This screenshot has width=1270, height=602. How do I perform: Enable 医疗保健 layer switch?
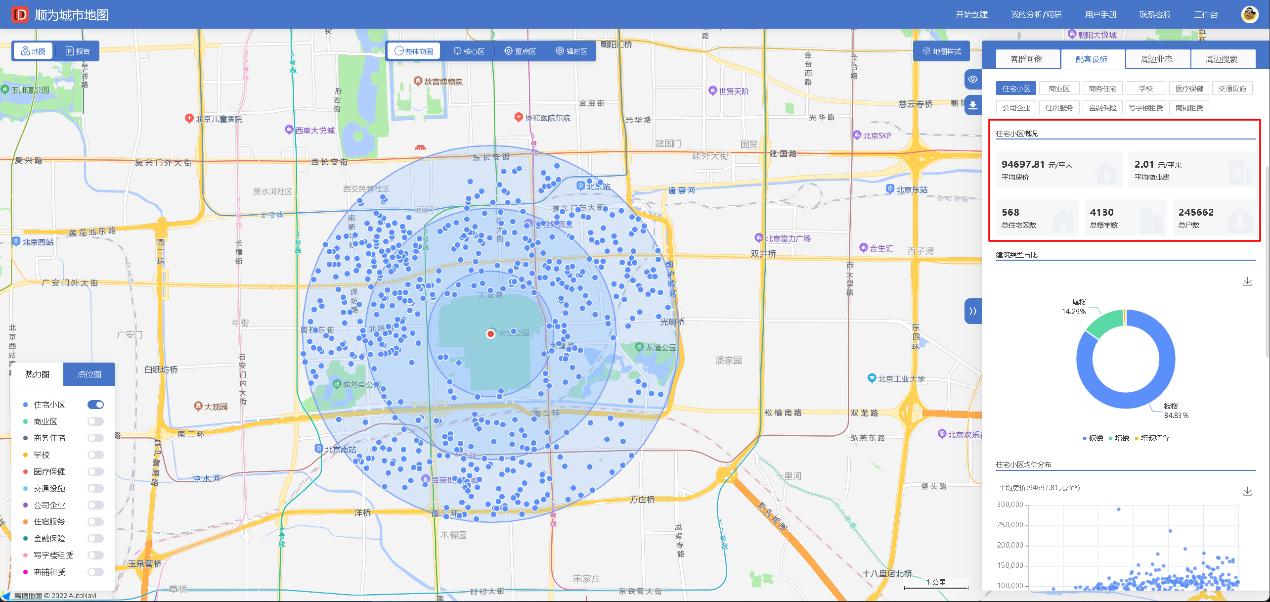96,471
